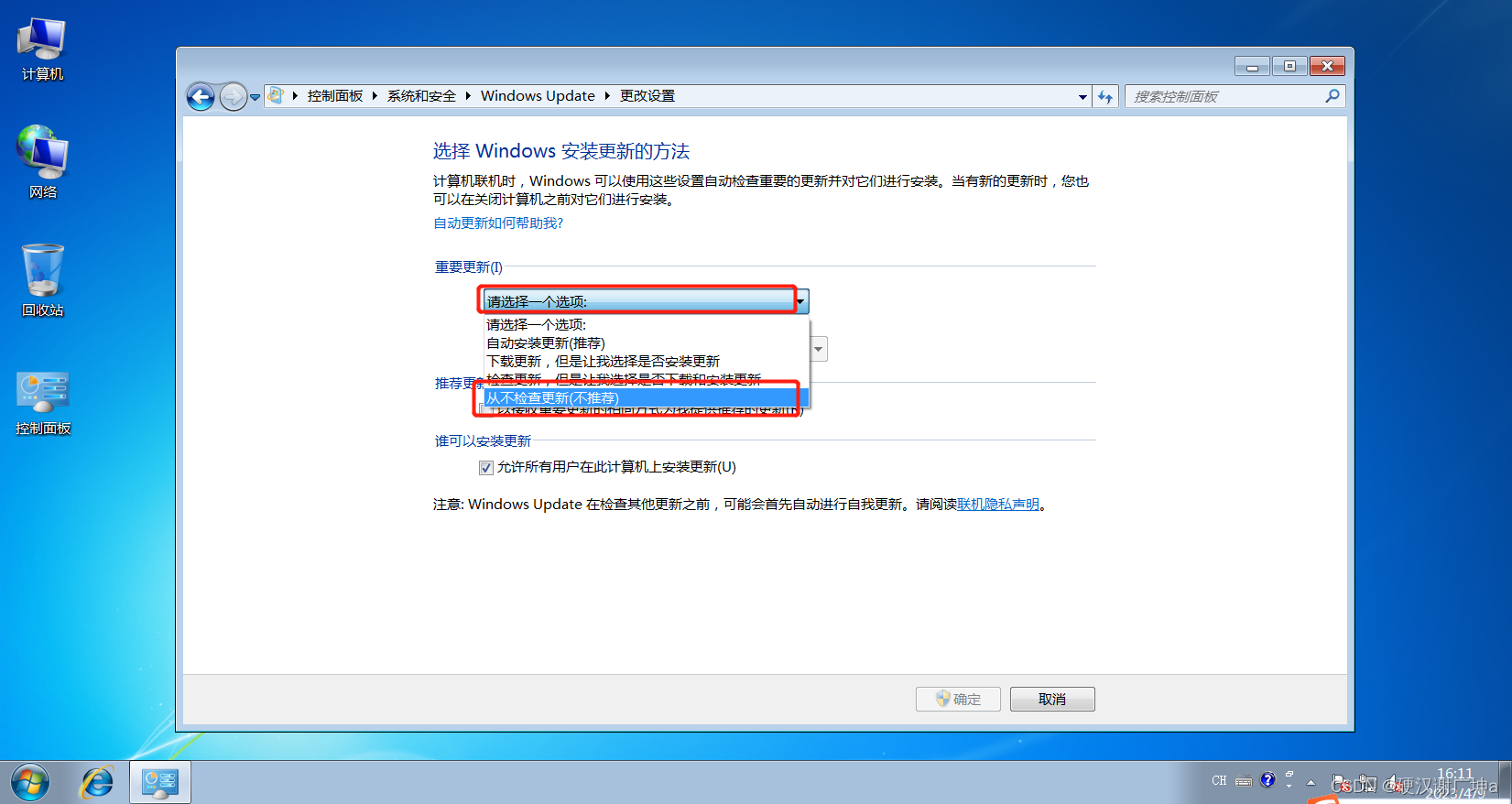Select the 回收站 recycle bin icon
The image size is (1512, 804).
[x=42, y=280]
